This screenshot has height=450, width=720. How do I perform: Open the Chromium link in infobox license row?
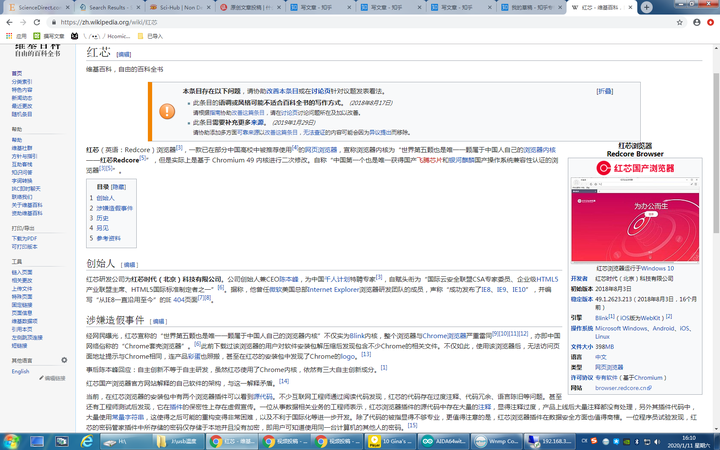(x=648, y=378)
